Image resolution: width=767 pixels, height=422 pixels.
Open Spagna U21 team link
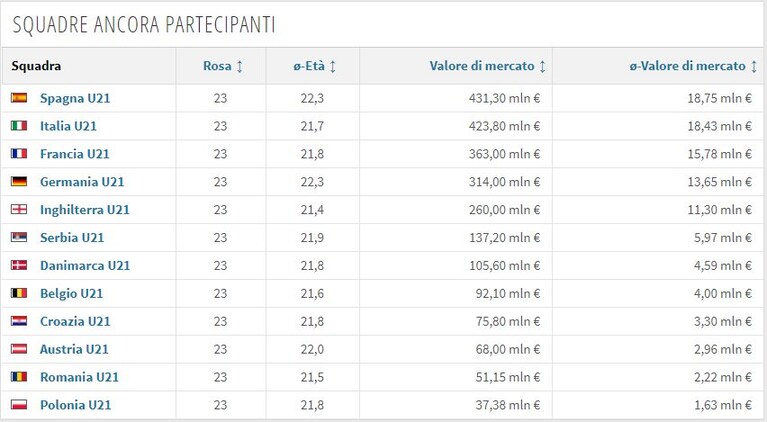(75, 98)
